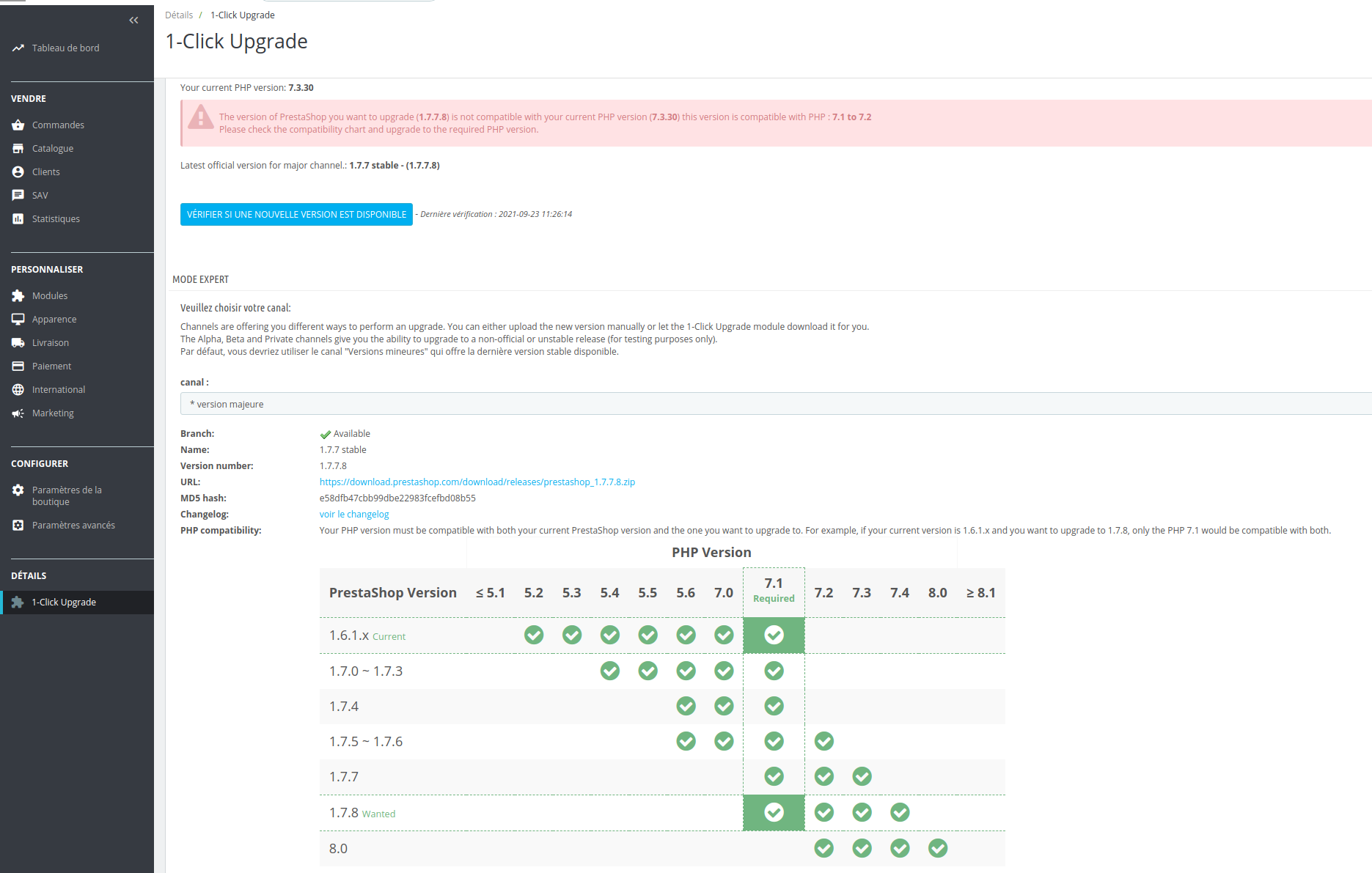Image resolution: width=1372 pixels, height=873 pixels.
Task: Click the Tableau de bord trend icon
Action: click(18, 48)
